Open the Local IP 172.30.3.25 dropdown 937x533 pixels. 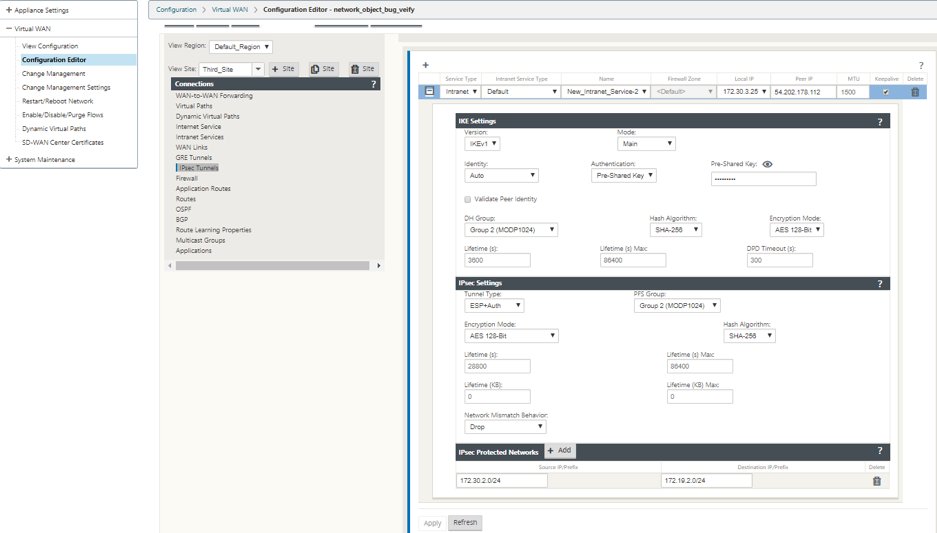(745, 91)
